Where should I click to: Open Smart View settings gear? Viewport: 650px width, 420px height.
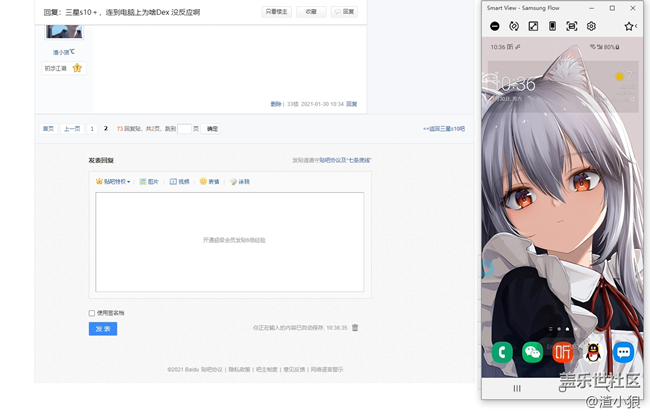tap(591, 27)
